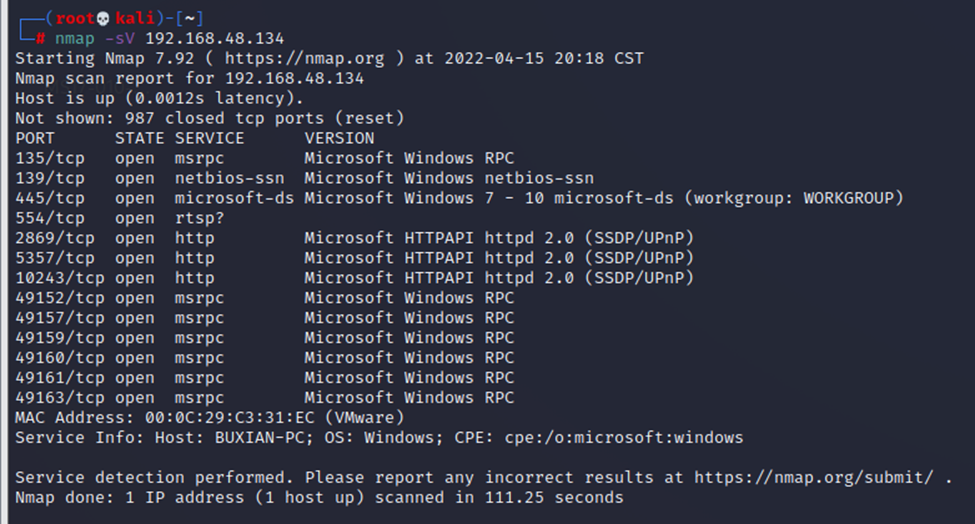Click the microsoft-ds service on port 445
Screen dimensions: 975x524
(234, 198)
